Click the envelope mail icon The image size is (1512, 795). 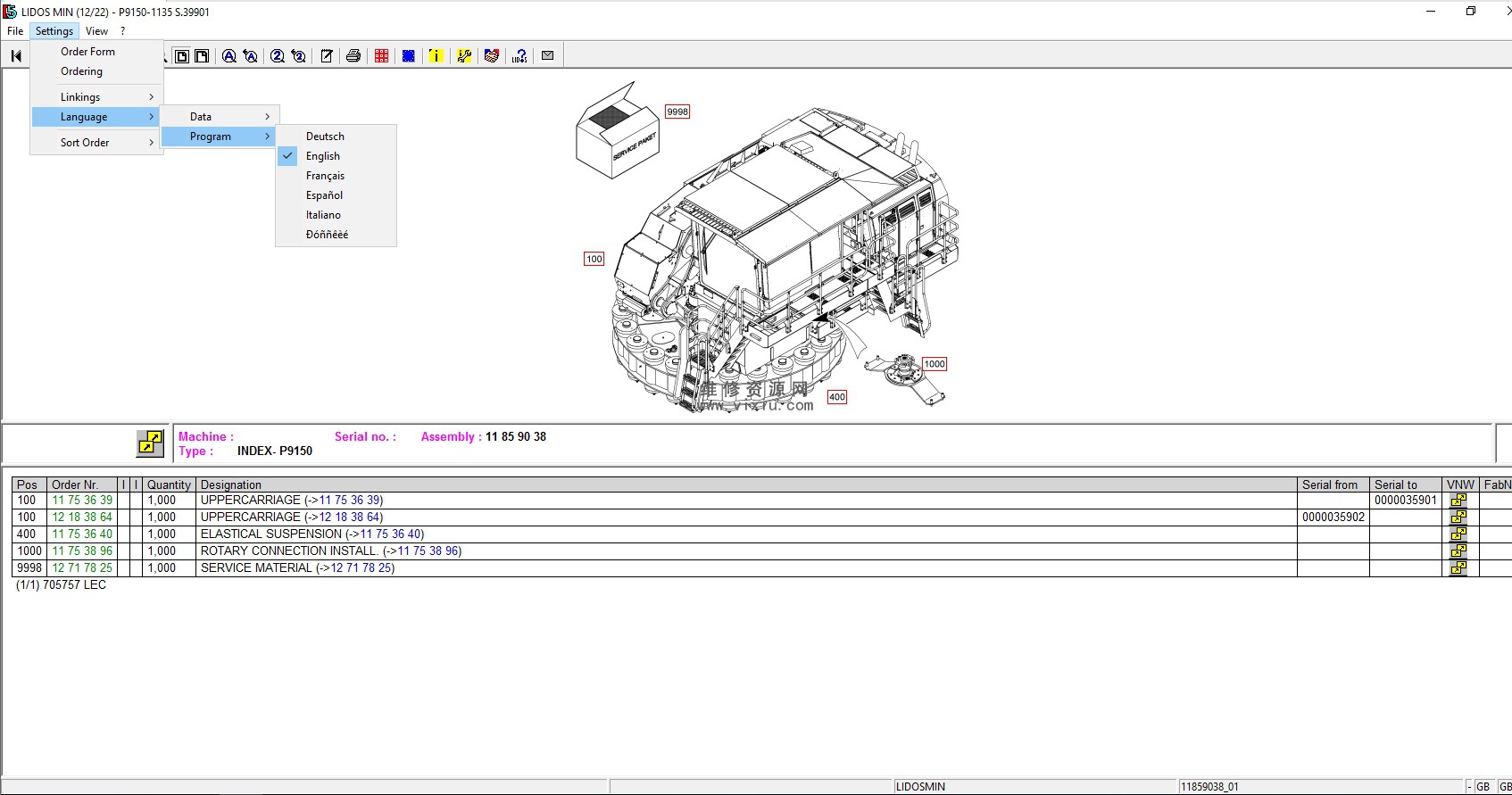coord(548,56)
